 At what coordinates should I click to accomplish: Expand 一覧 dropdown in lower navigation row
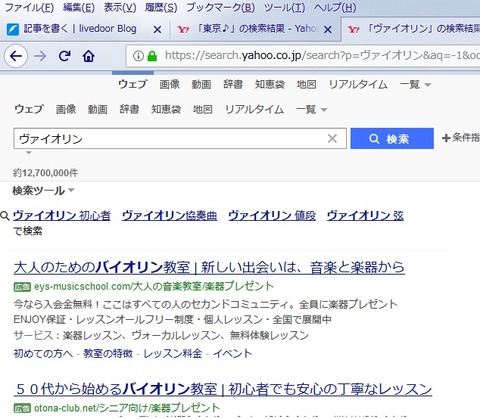[x=312, y=109]
